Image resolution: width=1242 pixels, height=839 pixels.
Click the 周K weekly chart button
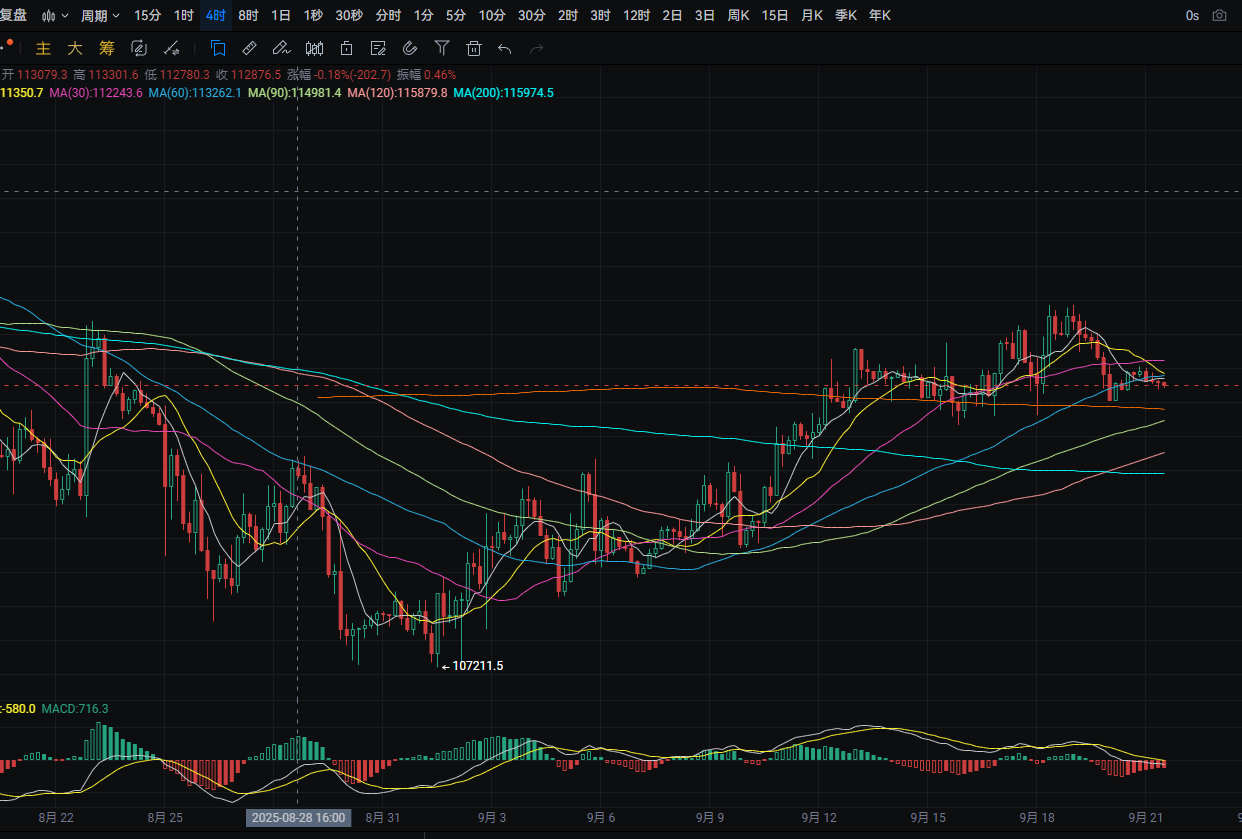point(738,15)
